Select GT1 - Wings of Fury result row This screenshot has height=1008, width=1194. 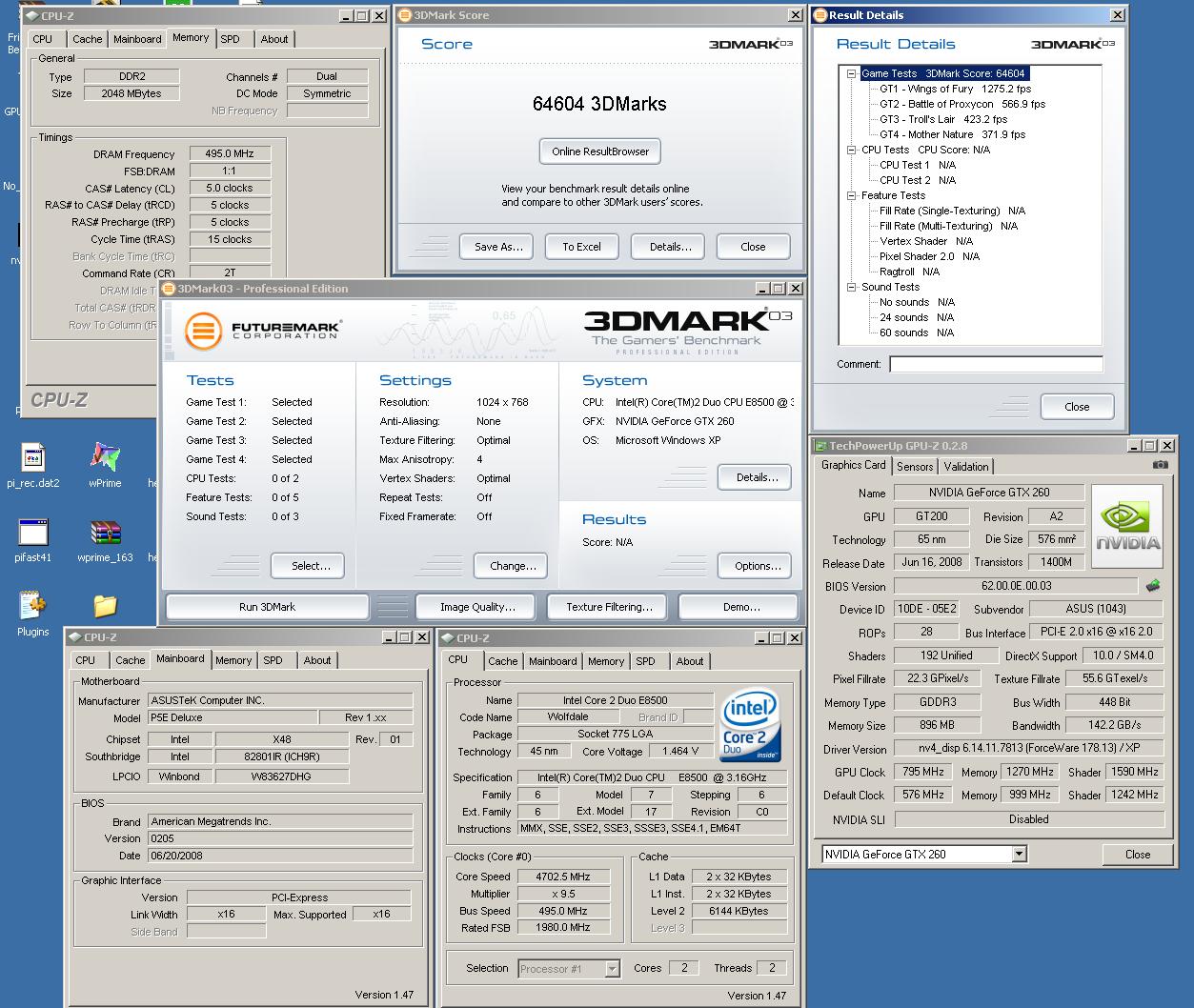[x=955, y=89]
